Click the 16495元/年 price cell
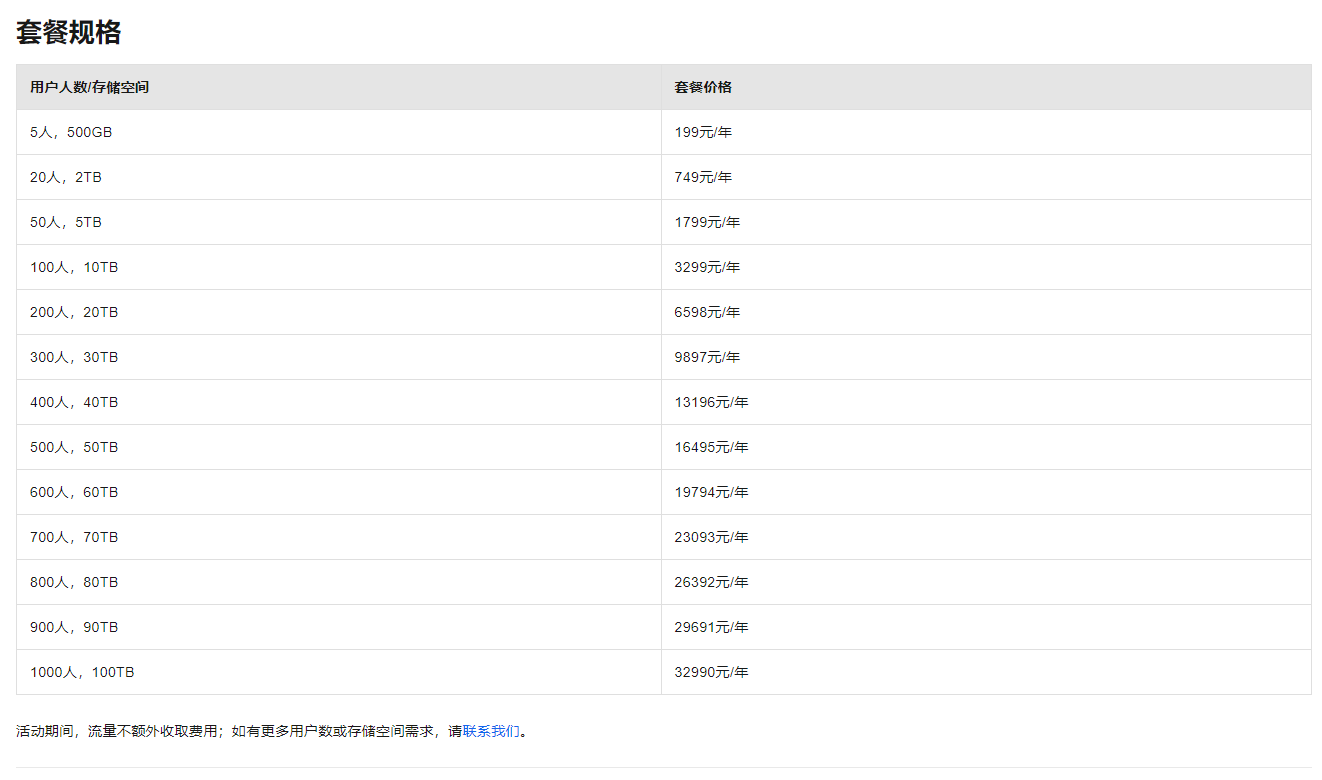Viewport: 1322px width, 780px height. click(x=711, y=447)
